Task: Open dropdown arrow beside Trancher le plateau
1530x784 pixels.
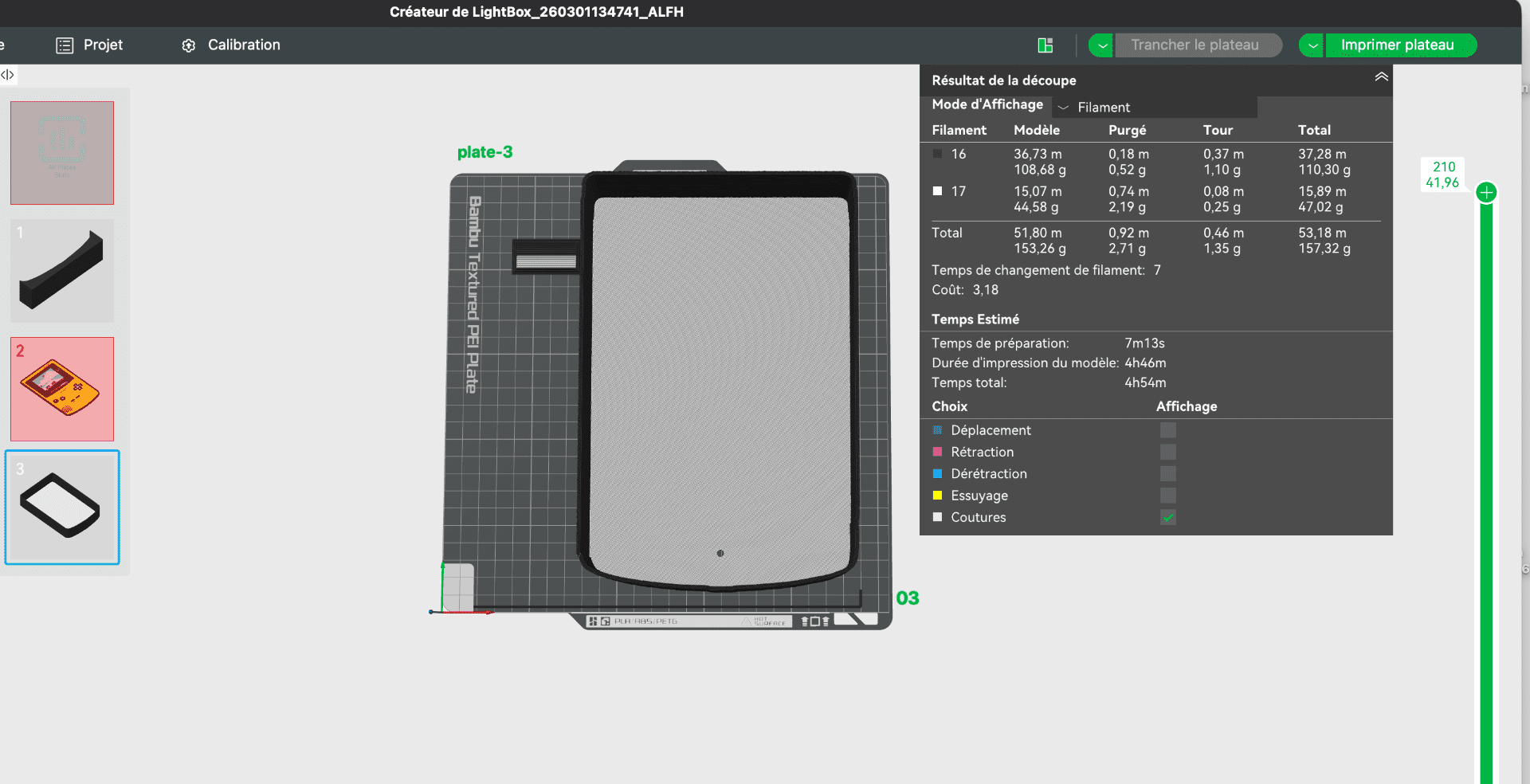Action: (1101, 45)
